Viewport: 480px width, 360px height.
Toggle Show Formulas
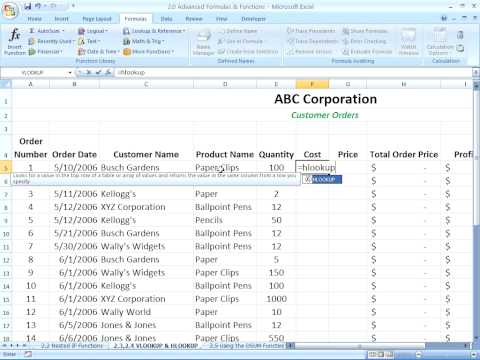point(365,31)
